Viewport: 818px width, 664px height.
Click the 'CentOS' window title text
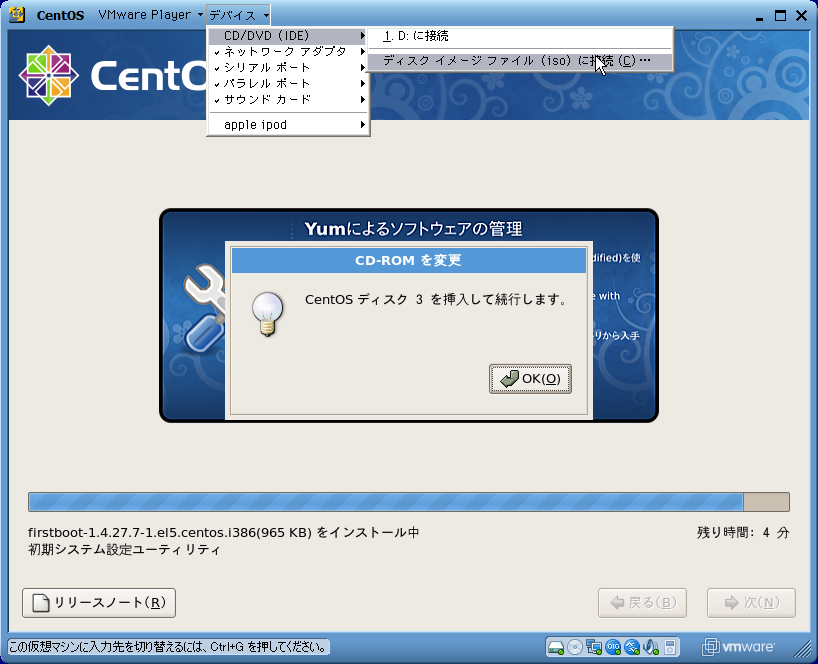[61, 15]
